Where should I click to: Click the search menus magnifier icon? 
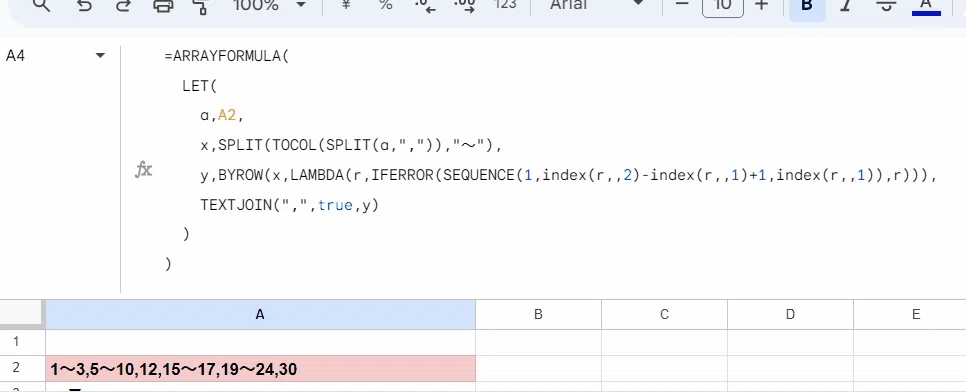point(41,6)
